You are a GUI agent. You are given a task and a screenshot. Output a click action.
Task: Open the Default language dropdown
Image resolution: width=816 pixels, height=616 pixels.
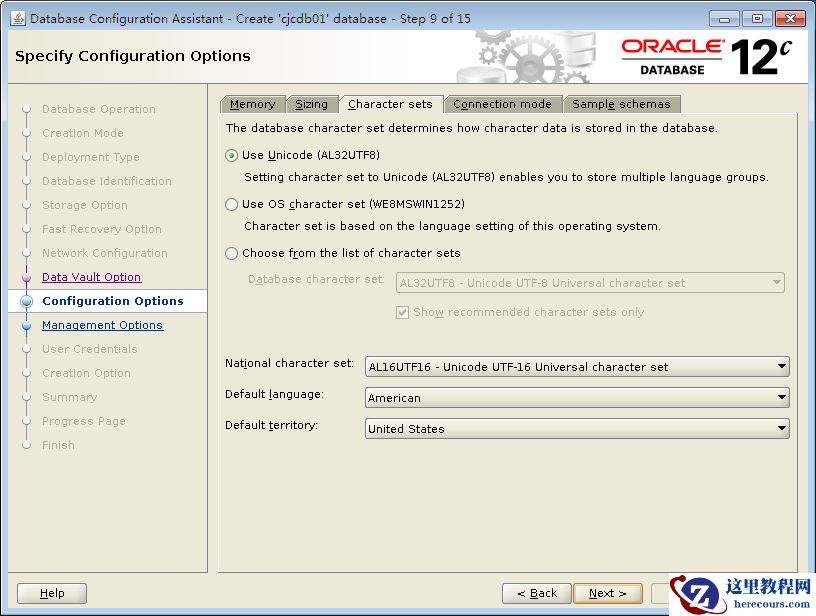577,398
